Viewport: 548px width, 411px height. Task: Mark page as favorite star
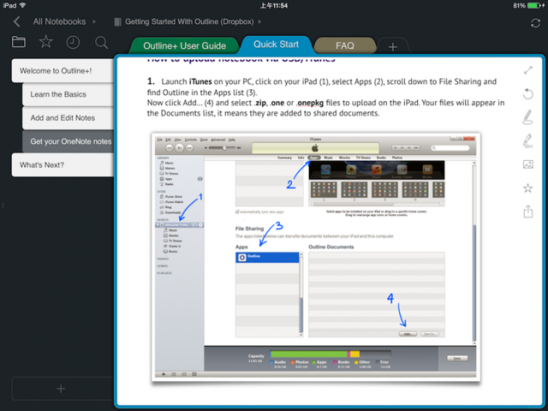pyautogui.click(x=528, y=188)
